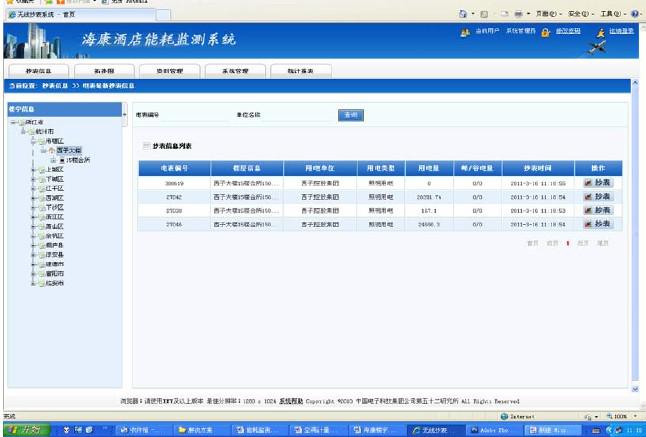Click the 注销退出 logout icon at top right
Screen dimensions: 646x437
tap(601, 33)
